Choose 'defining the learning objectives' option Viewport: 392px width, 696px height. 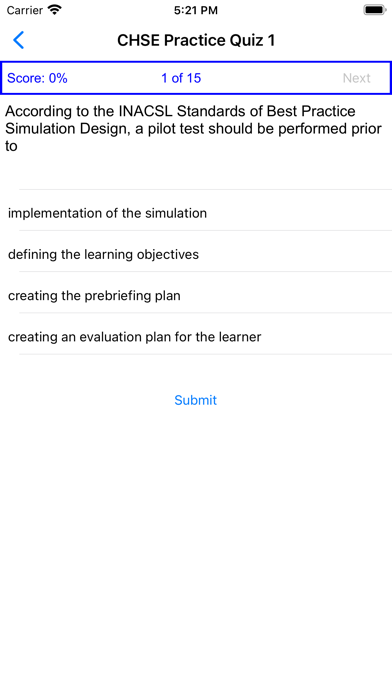(x=196, y=254)
